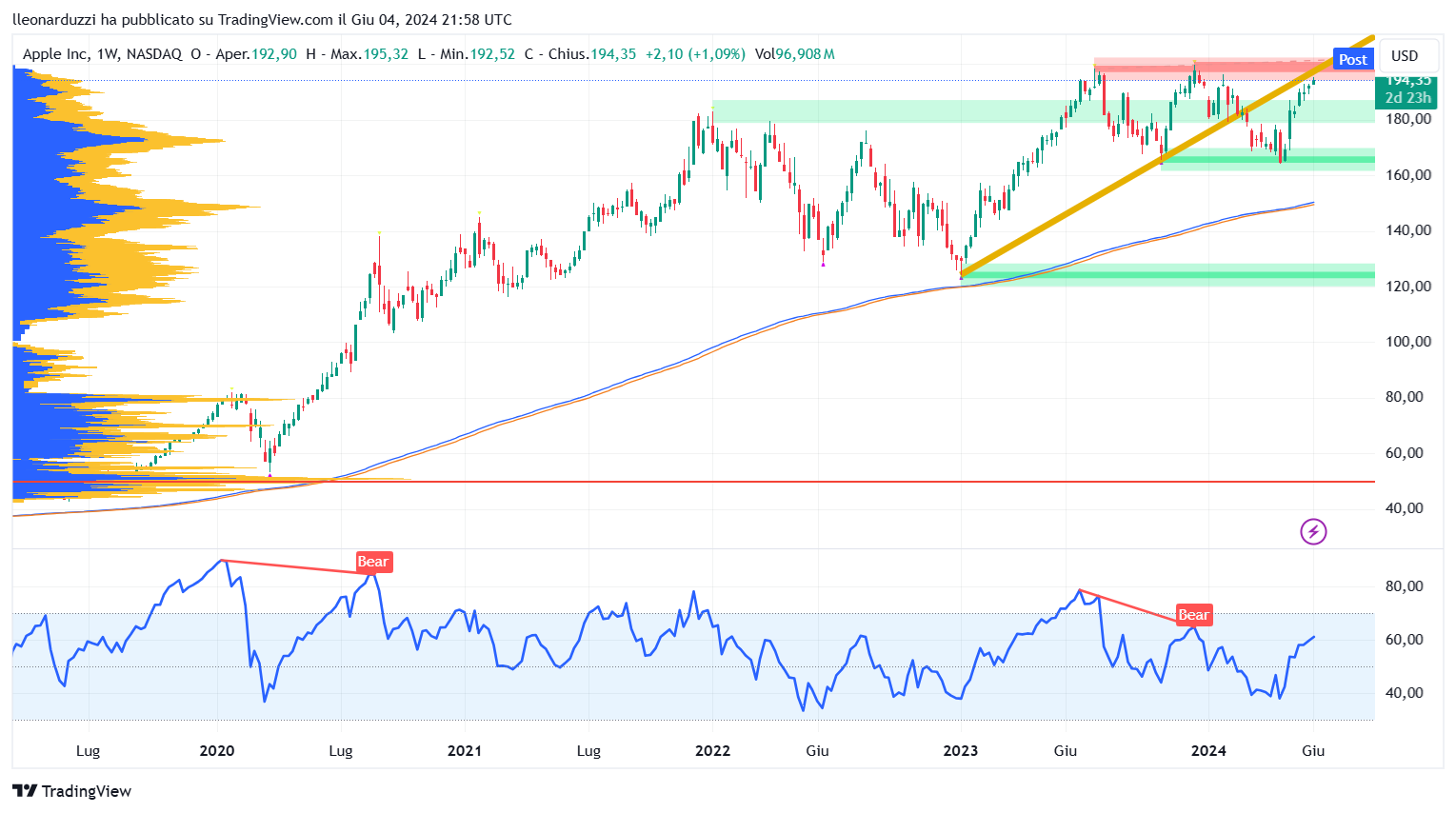
Task: Click the low value Min.192,52
Action: 467,54
